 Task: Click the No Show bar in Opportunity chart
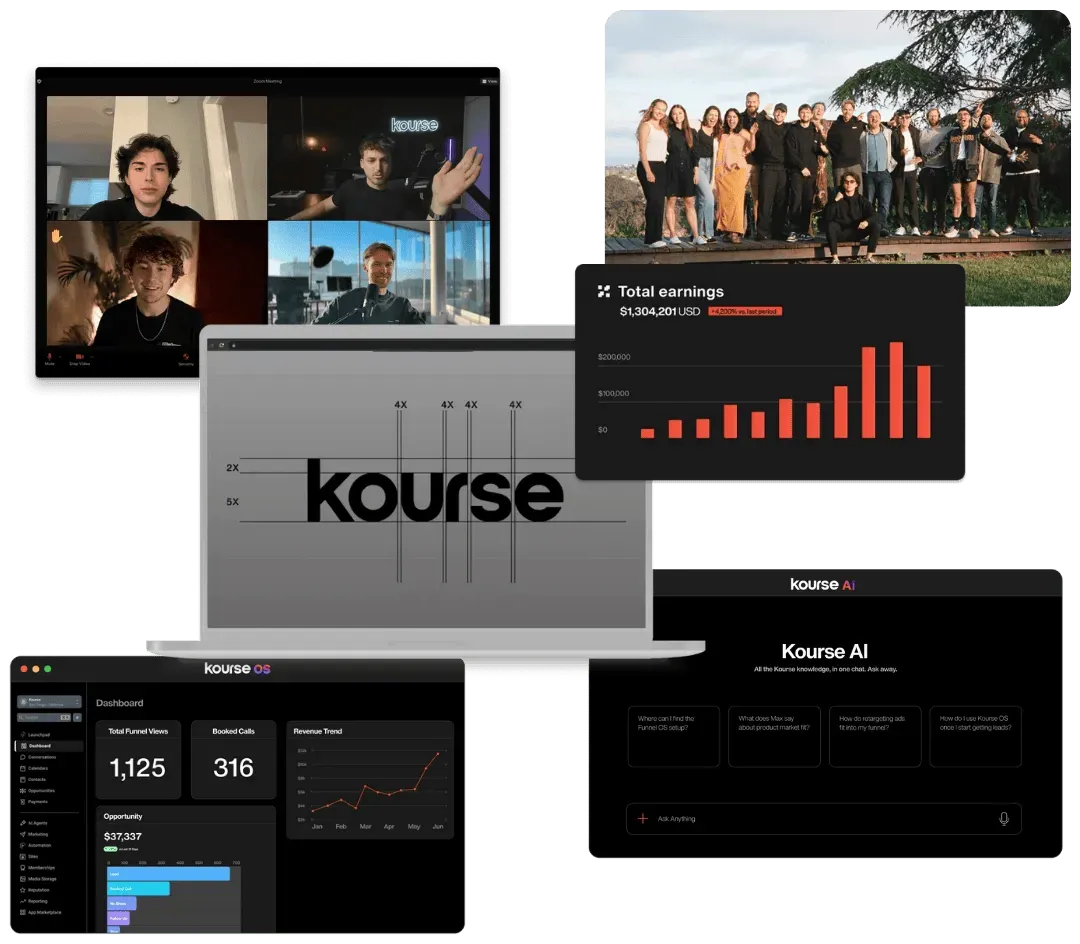point(121,903)
